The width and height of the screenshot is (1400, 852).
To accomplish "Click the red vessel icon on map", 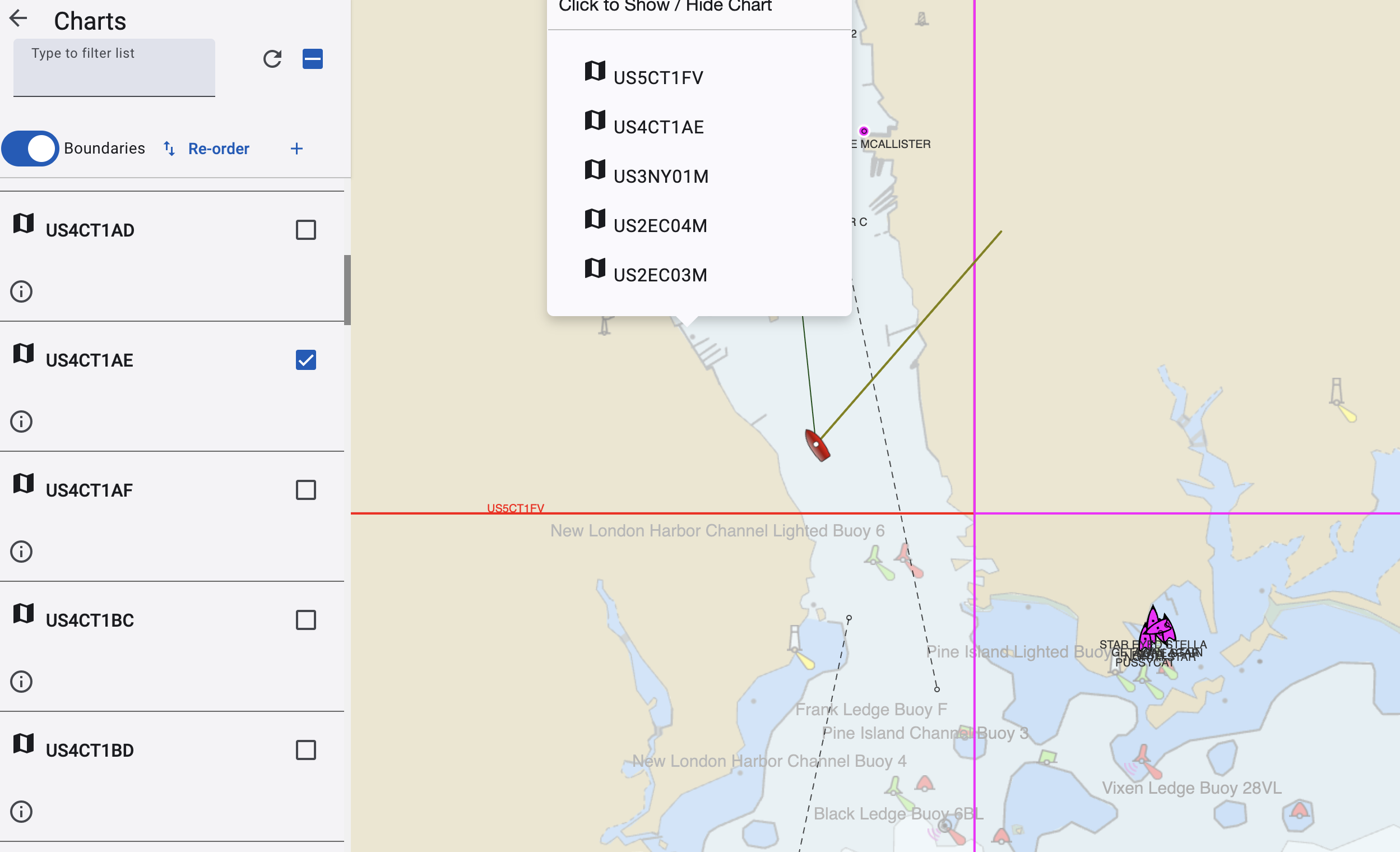I will (x=817, y=445).
